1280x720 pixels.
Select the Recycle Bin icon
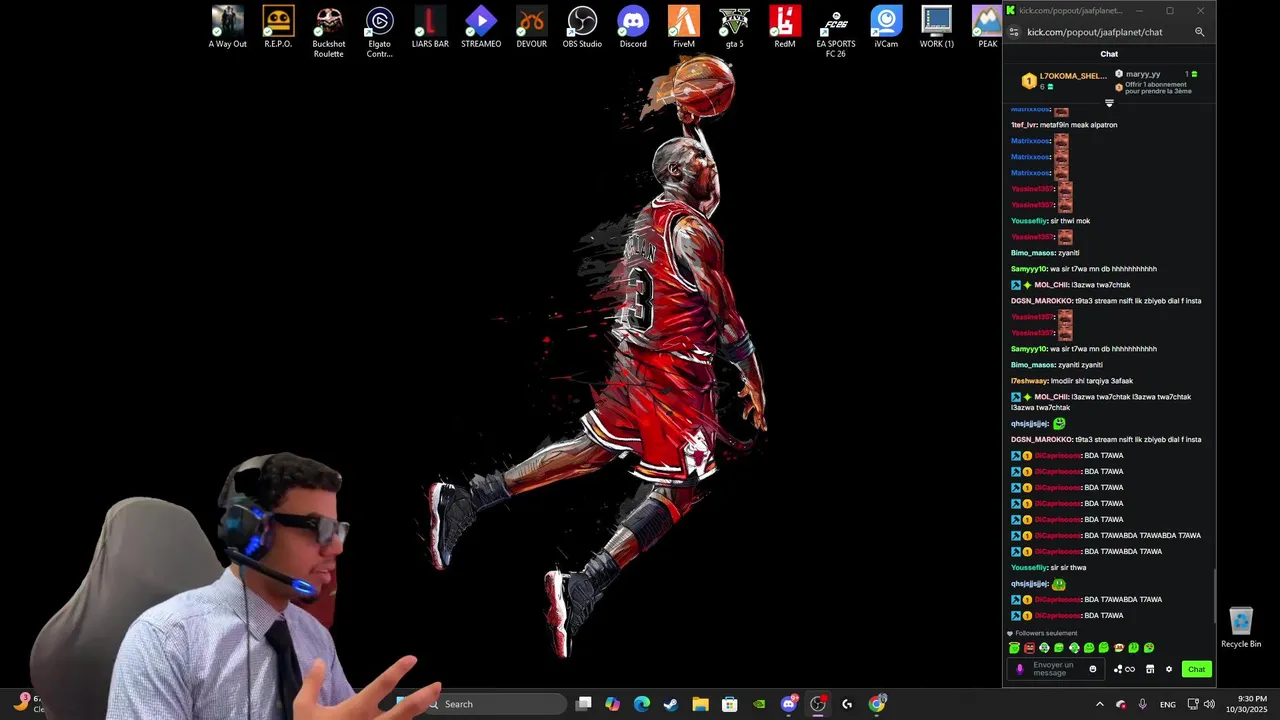coord(1241,628)
